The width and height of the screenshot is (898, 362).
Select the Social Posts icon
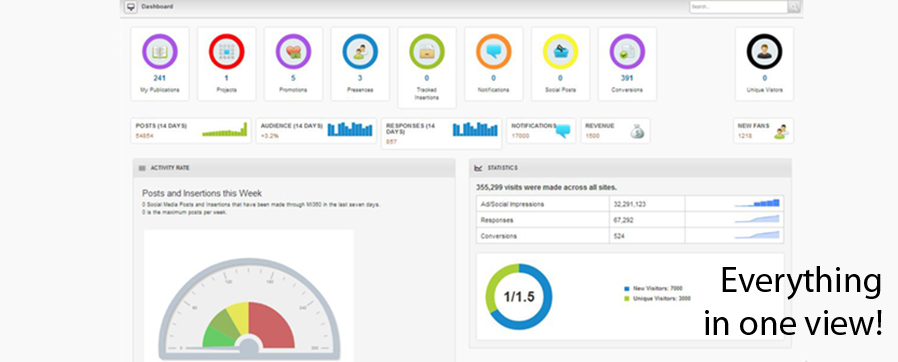(560, 52)
